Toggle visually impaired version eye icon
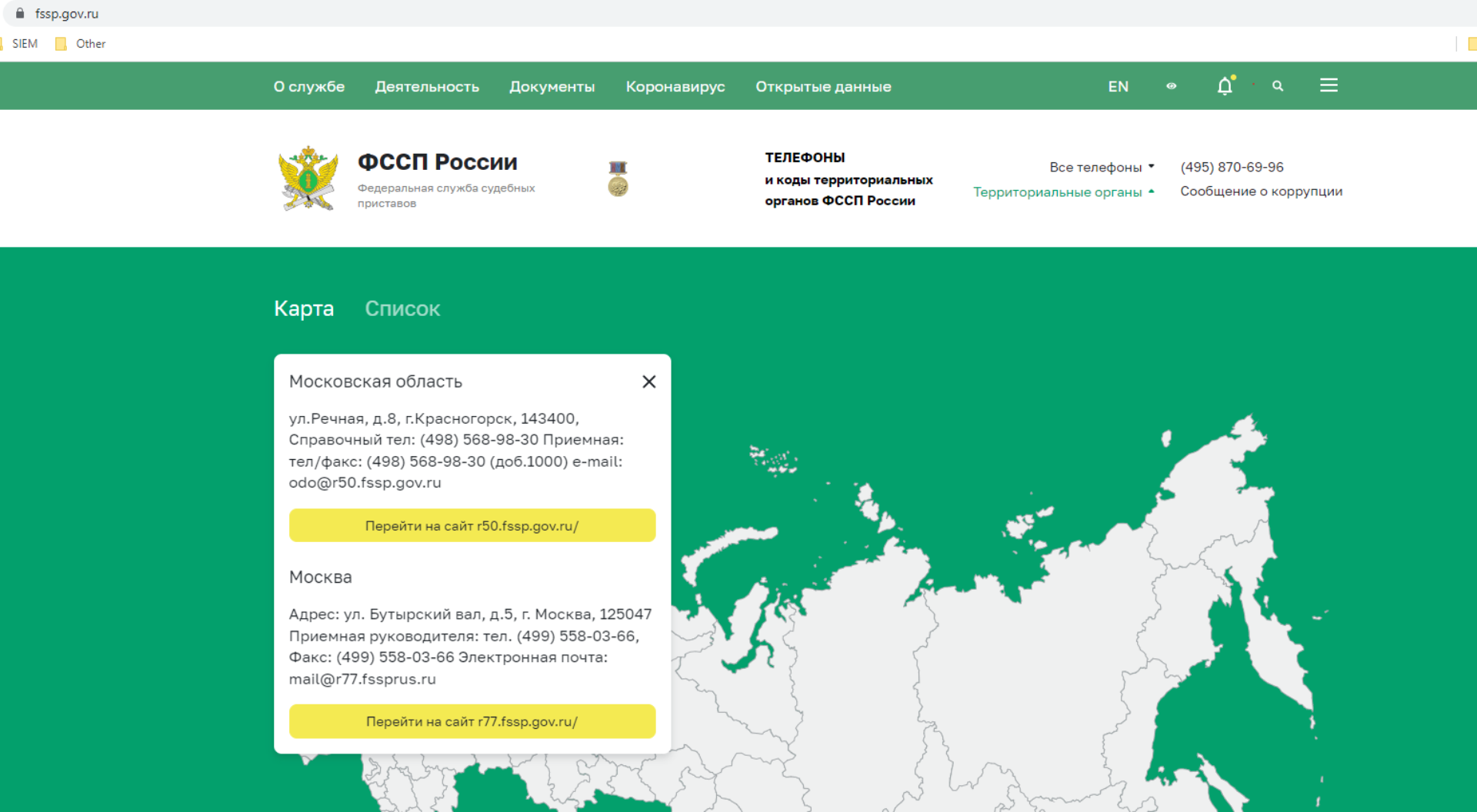This screenshot has width=1477, height=812. (1171, 86)
